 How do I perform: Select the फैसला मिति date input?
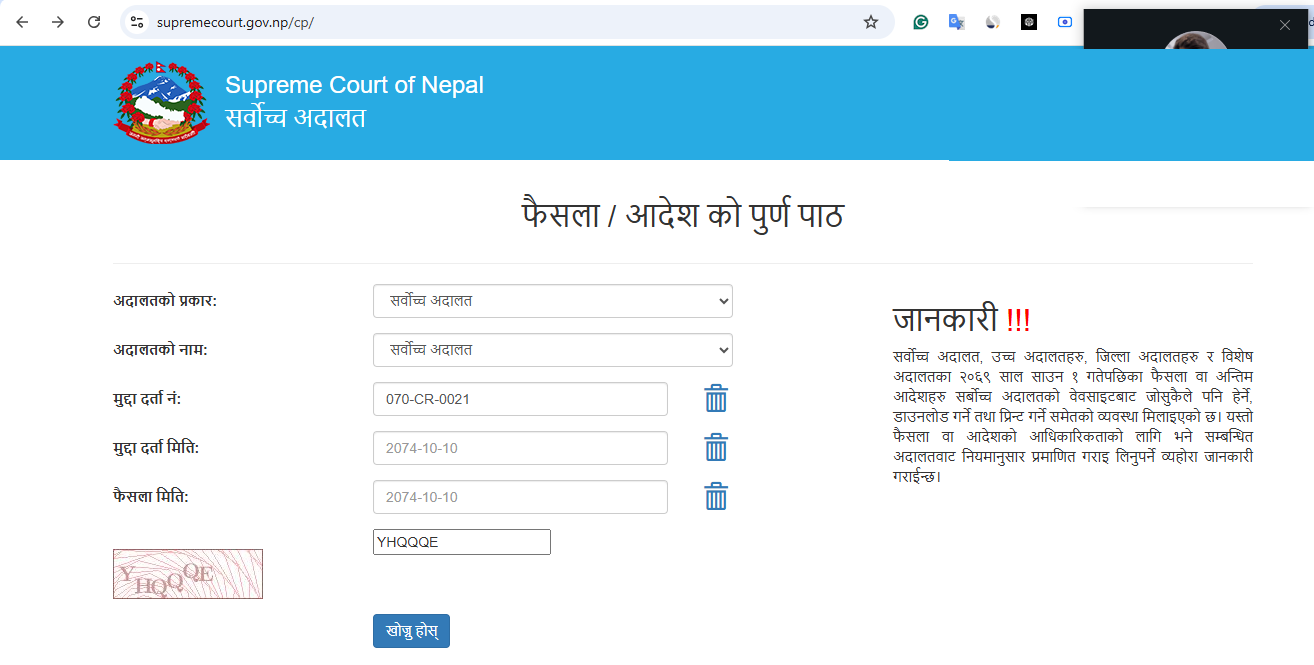pyautogui.click(x=520, y=497)
